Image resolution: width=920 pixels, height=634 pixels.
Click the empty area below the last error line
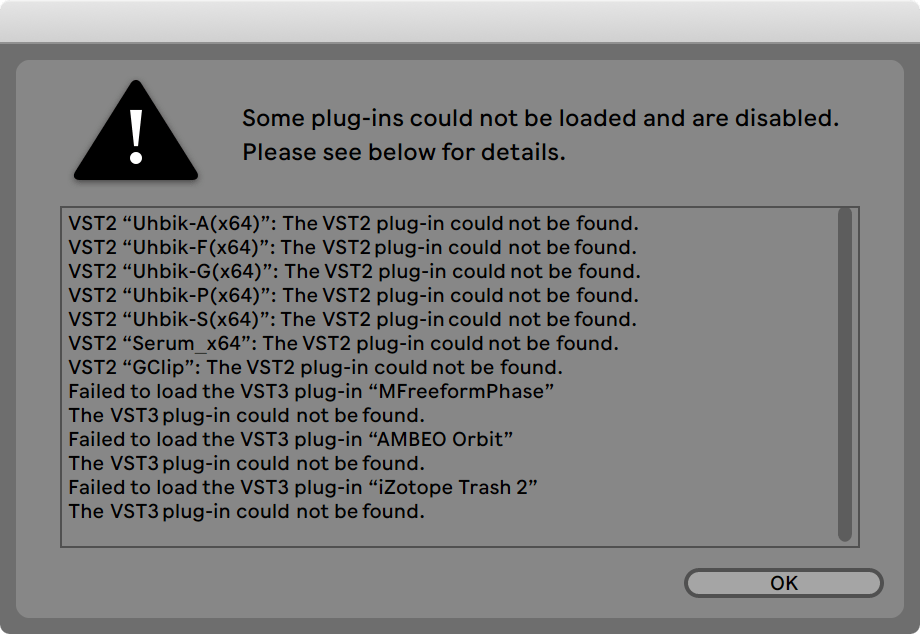click(x=450, y=532)
